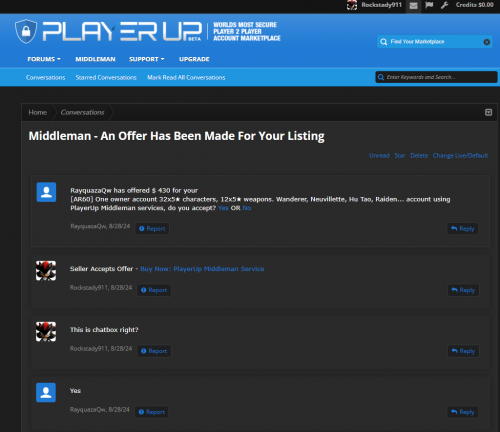Click Rockstady911's avatar on Seller Accepts message
Image resolution: width=500 pixels, height=432 pixels.
(46, 271)
